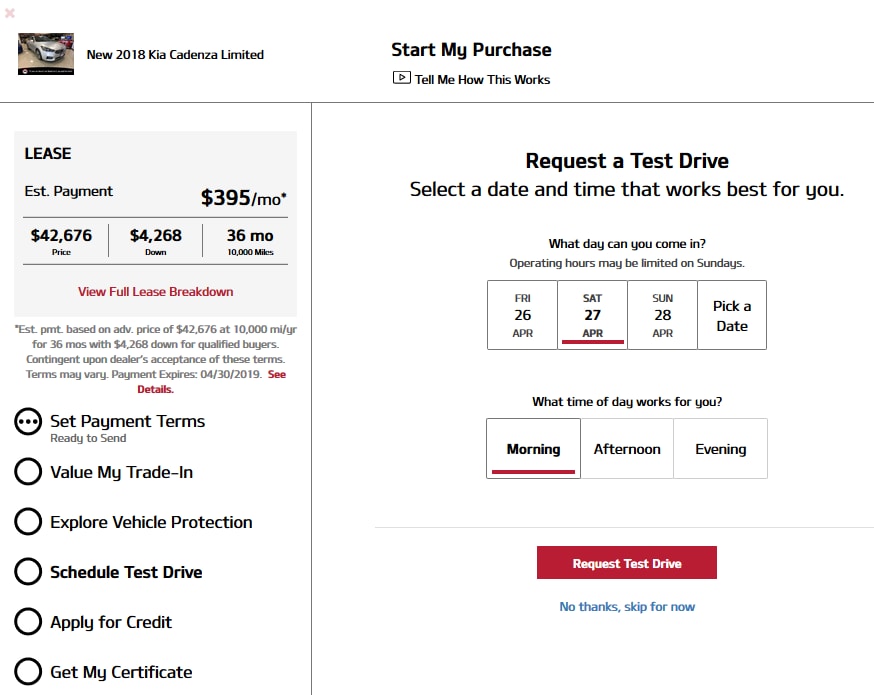Select the Get My Certificate circle
Viewport: 874px width, 695px height.
pyautogui.click(x=28, y=672)
